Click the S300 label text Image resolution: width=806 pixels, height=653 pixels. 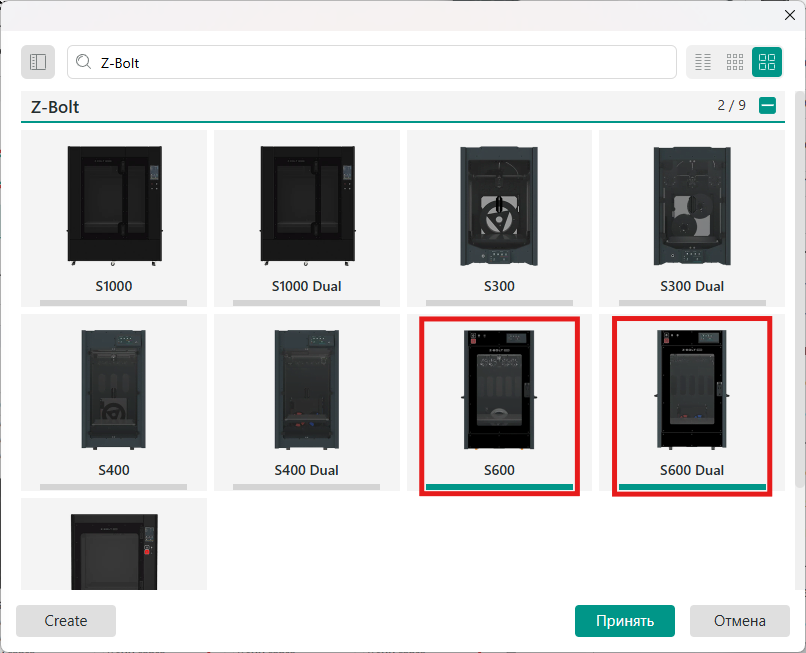[499, 286]
